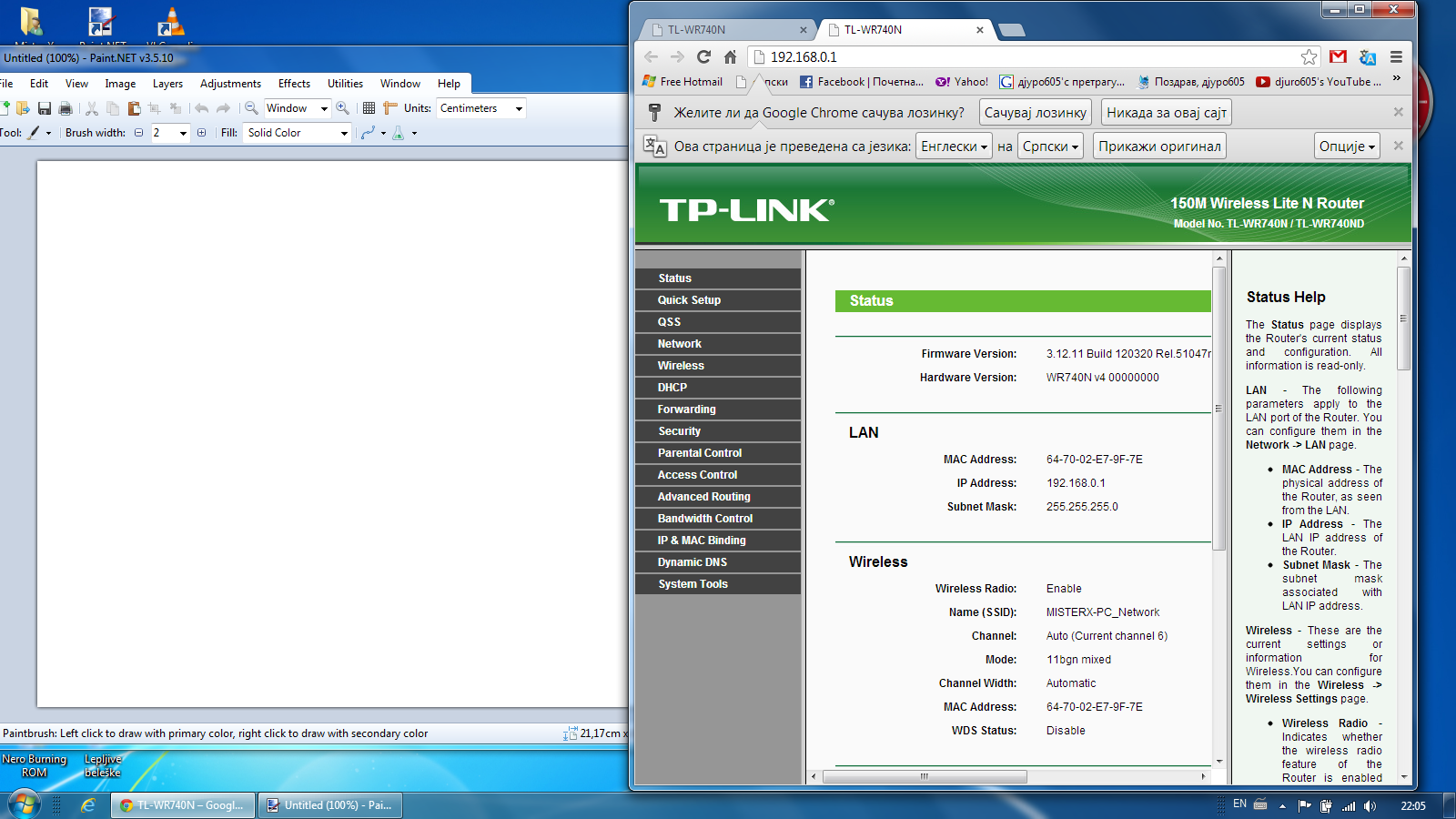The image size is (1456, 819).
Task: Open Parental Control in router sidebar
Action: (x=718, y=453)
